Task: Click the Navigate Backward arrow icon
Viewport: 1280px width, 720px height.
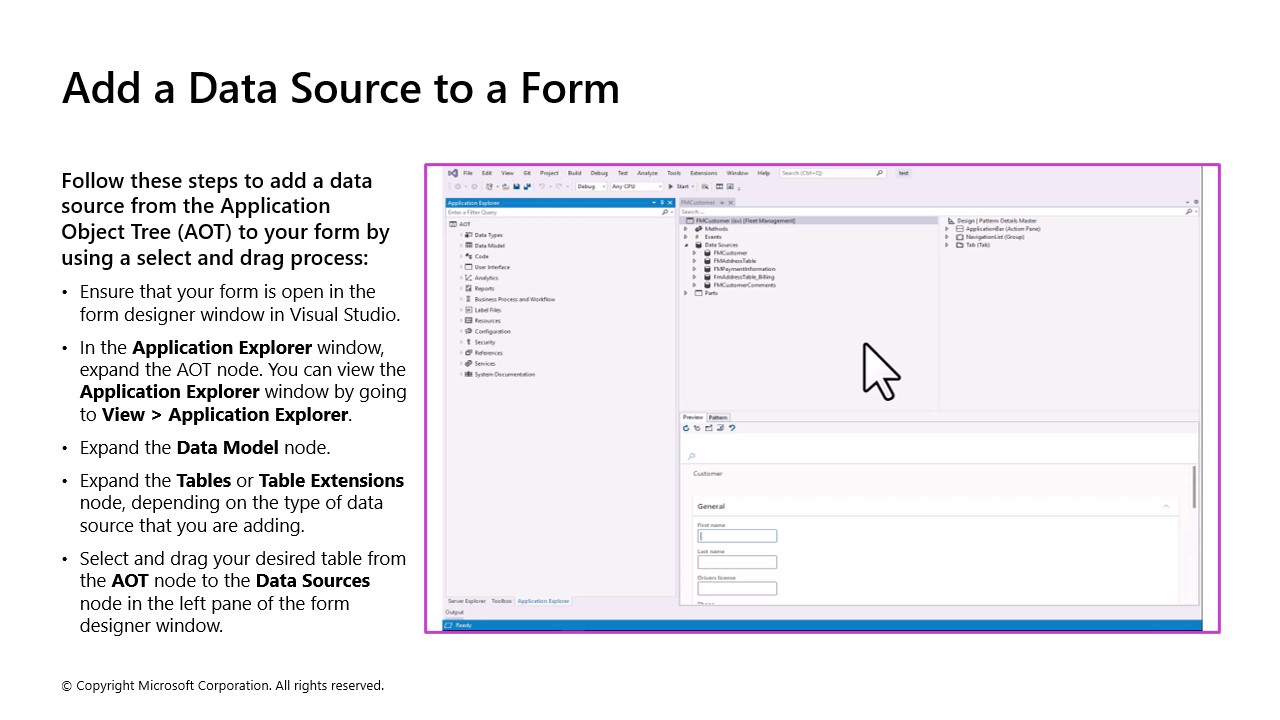Action: (456, 187)
